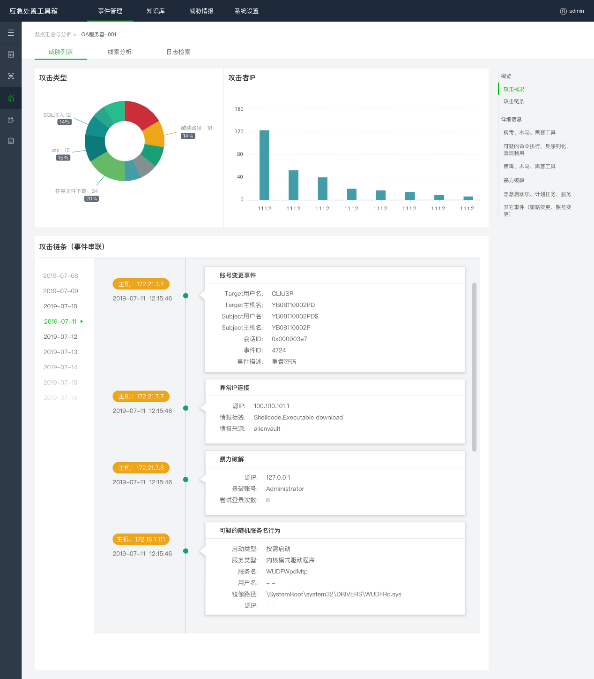Open the tag-shaped icon in left sidebar

[x=11, y=120]
